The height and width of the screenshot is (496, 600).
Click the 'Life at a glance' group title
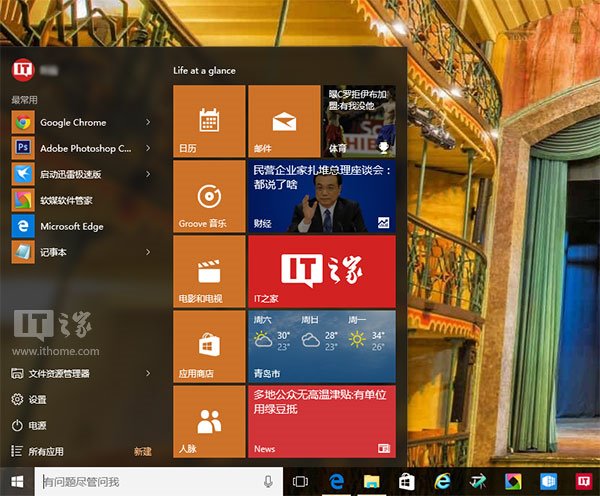(x=204, y=71)
